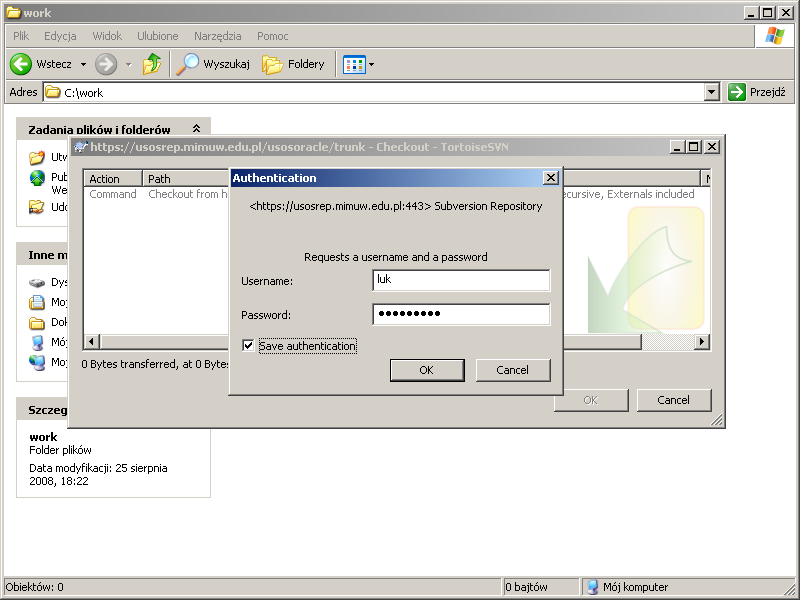
Task: Open the Ulubione menu
Action: 158,36
